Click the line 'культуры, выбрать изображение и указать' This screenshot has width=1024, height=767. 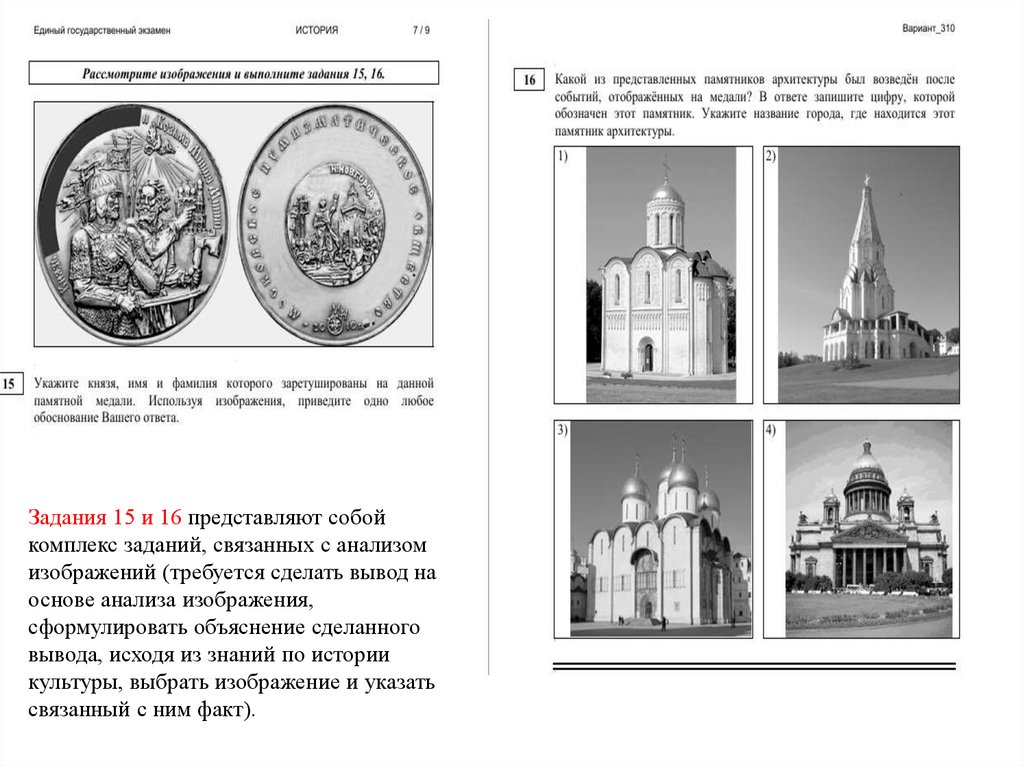pos(231,682)
